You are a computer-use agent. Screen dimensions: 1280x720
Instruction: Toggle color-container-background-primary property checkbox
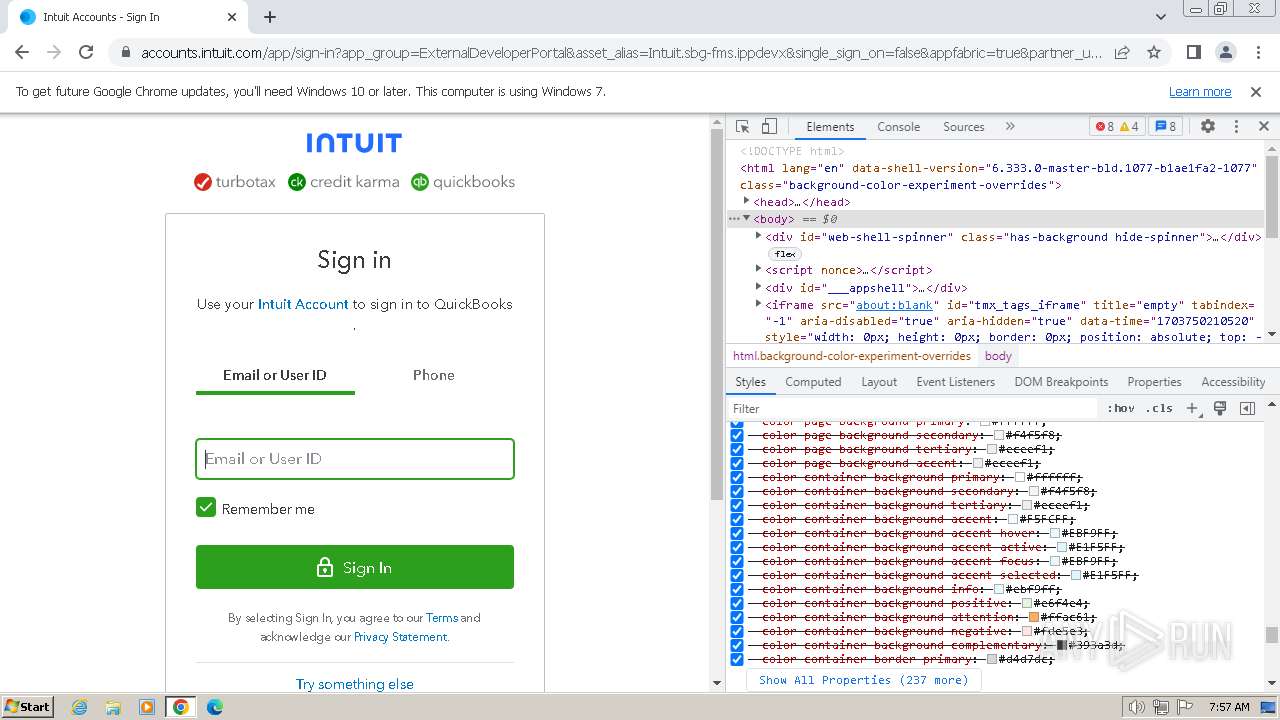(x=737, y=478)
